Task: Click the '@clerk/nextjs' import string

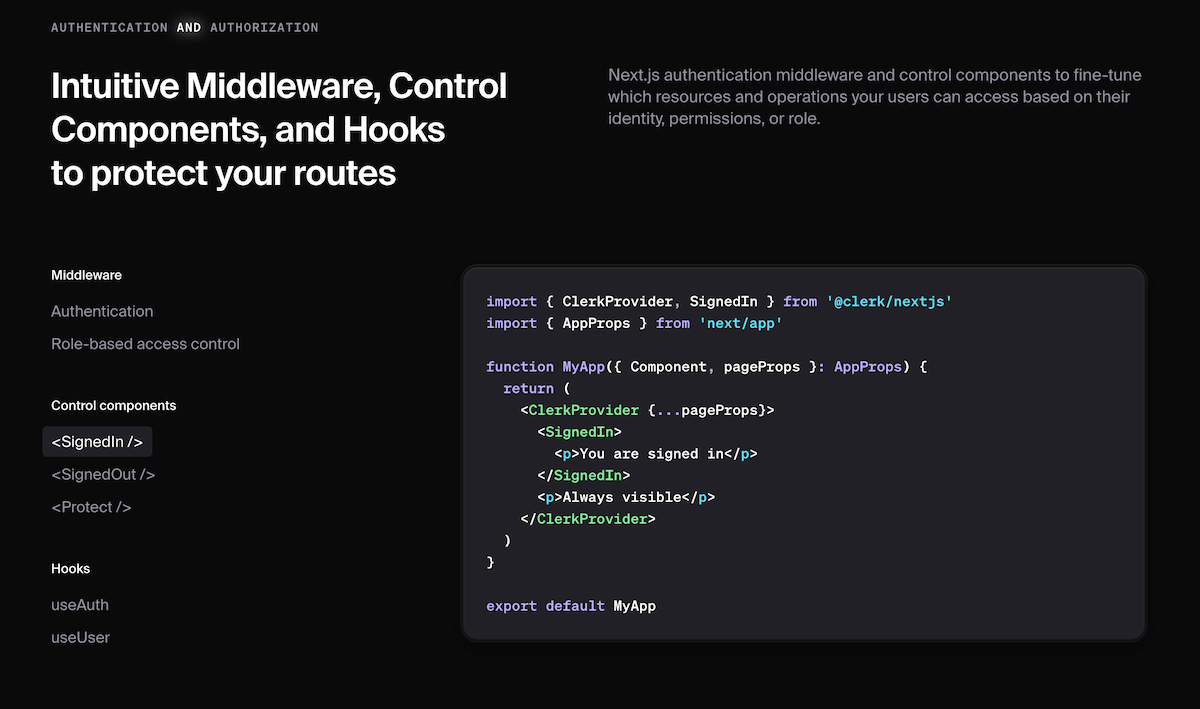Action: pyautogui.click(x=888, y=301)
